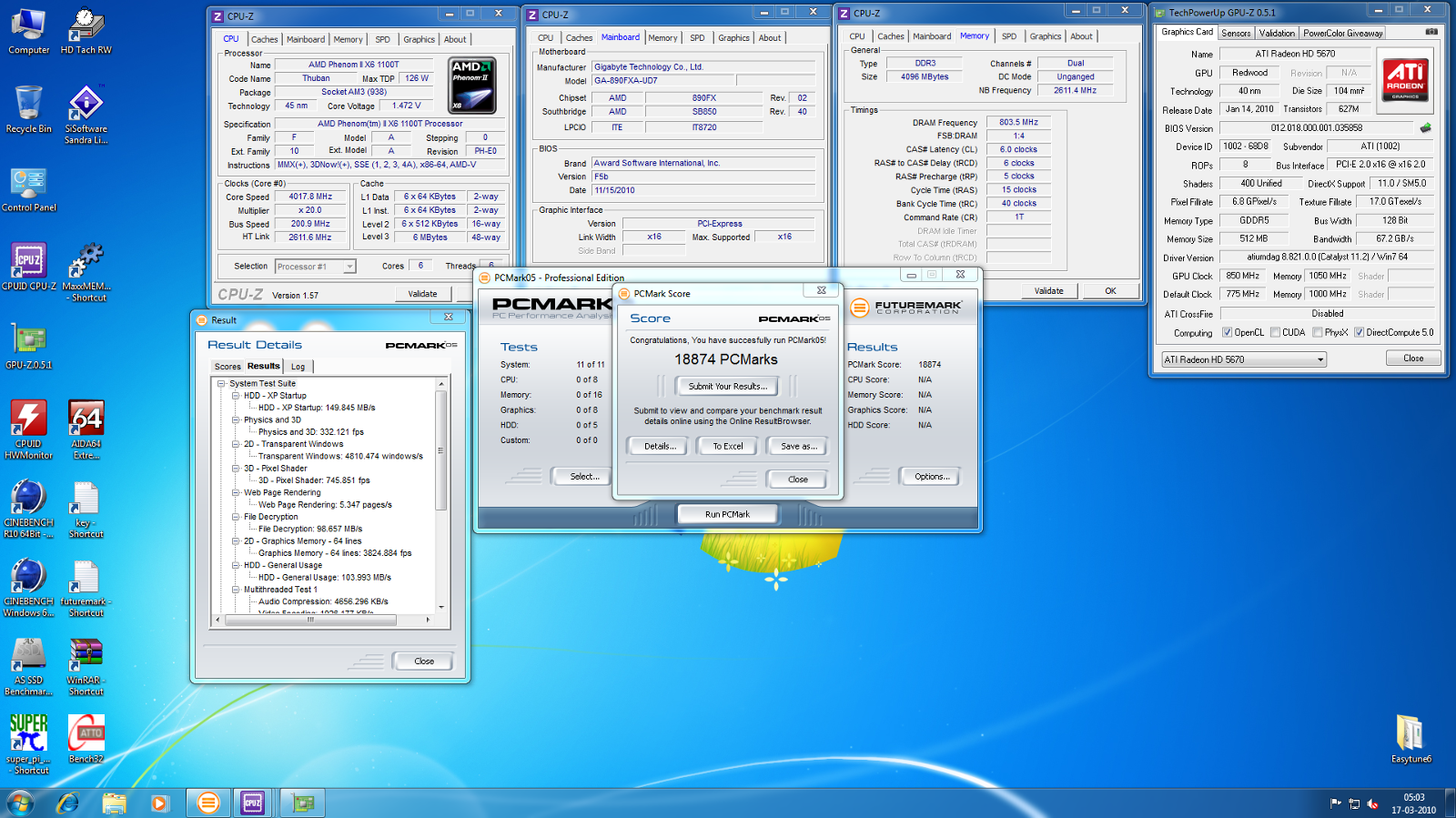Image resolution: width=1456 pixels, height=818 pixels.
Task: Collapse HDD - XP Startup node
Action: 236,396
